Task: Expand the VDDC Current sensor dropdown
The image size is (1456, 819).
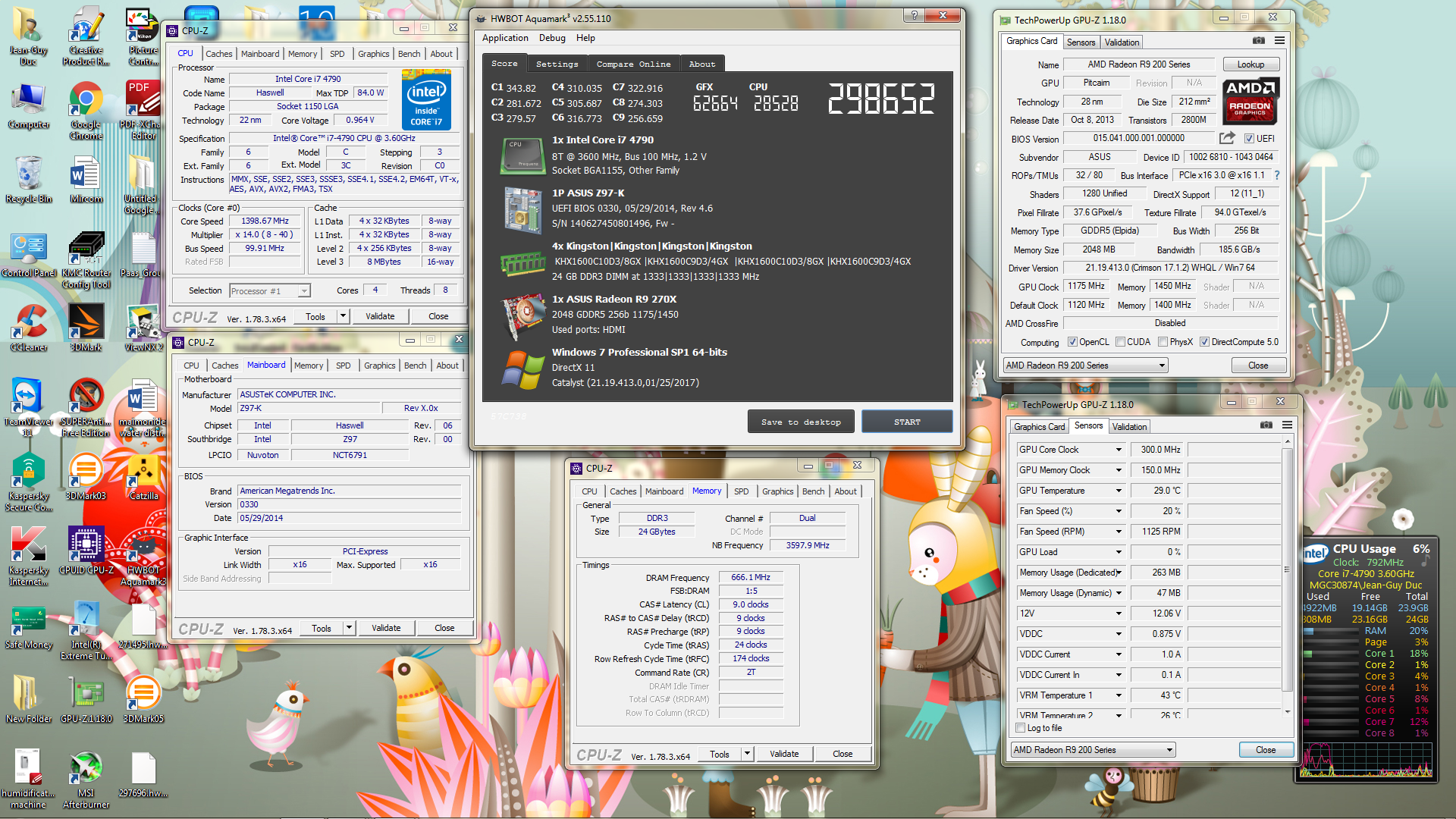Action: pos(1119,654)
